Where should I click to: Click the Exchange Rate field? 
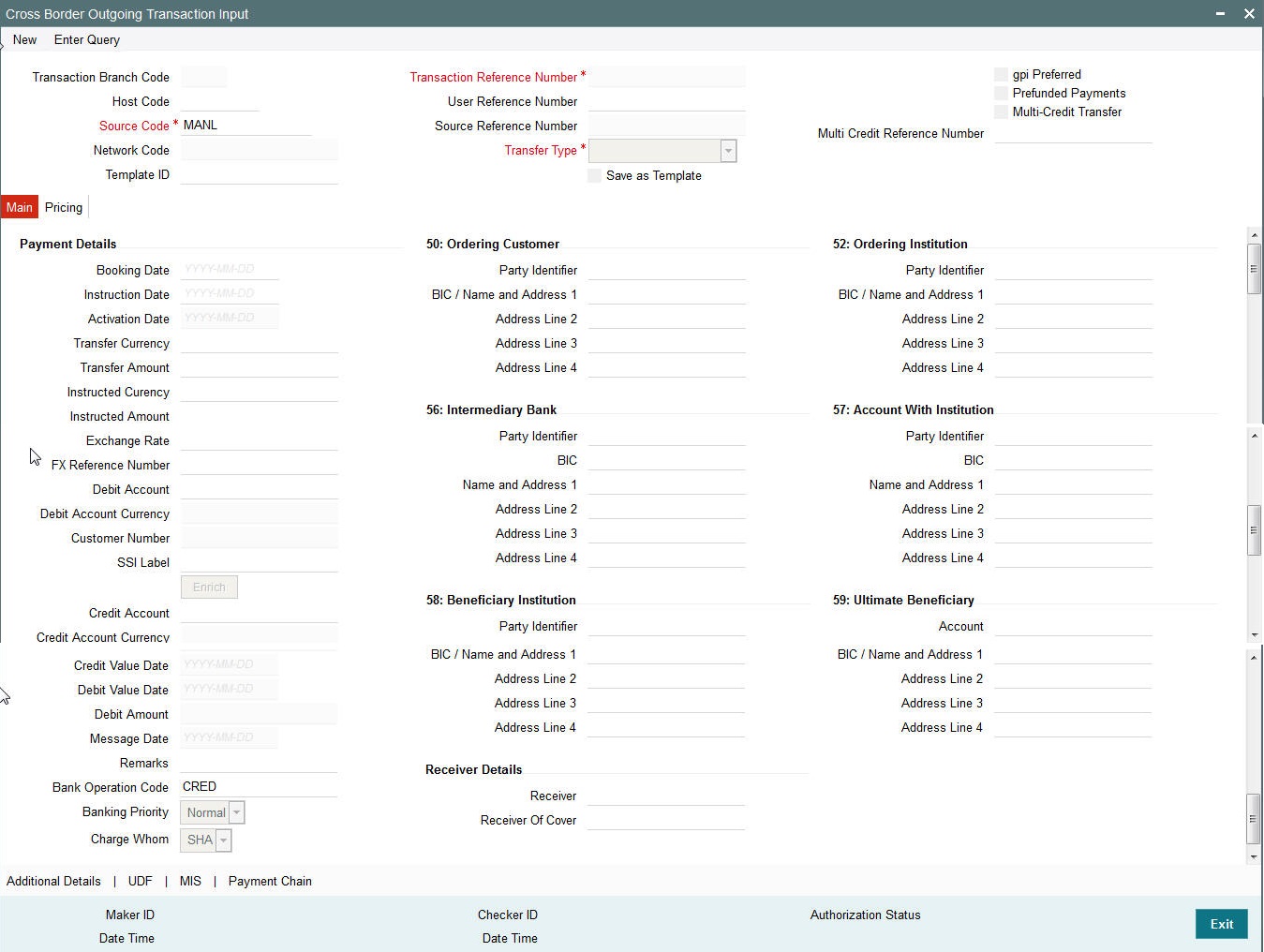pos(260,440)
